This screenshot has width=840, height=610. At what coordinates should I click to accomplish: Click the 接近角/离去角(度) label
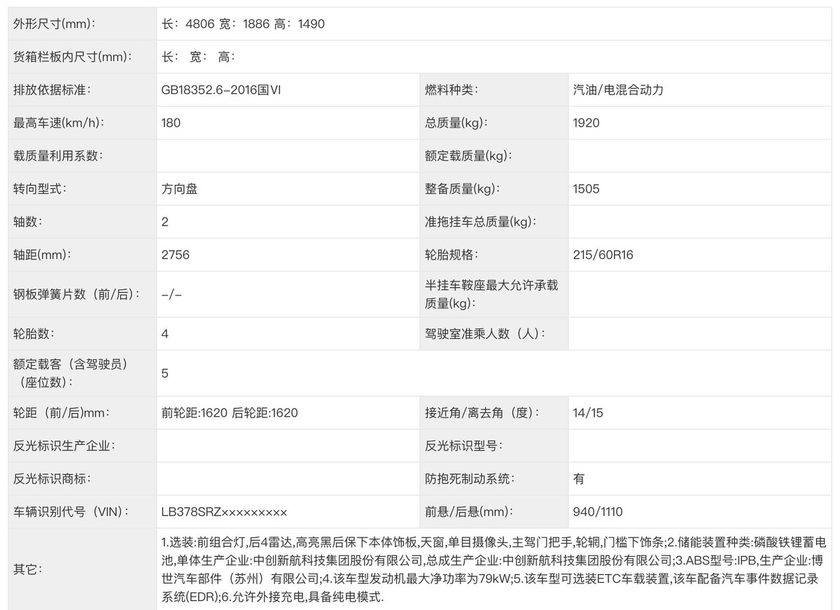483,413
